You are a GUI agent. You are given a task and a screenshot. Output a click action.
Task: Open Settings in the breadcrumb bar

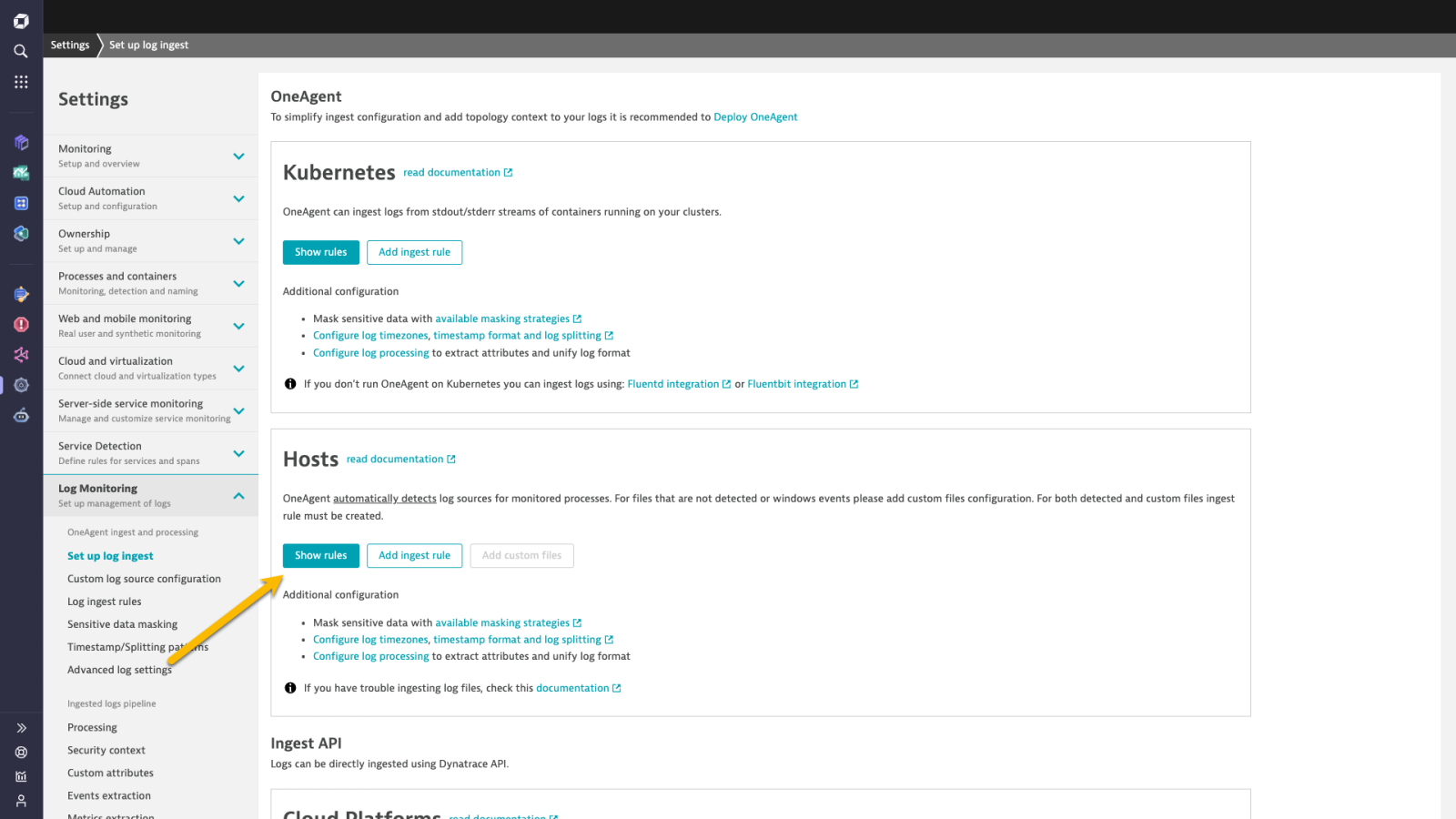pos(69,44)
